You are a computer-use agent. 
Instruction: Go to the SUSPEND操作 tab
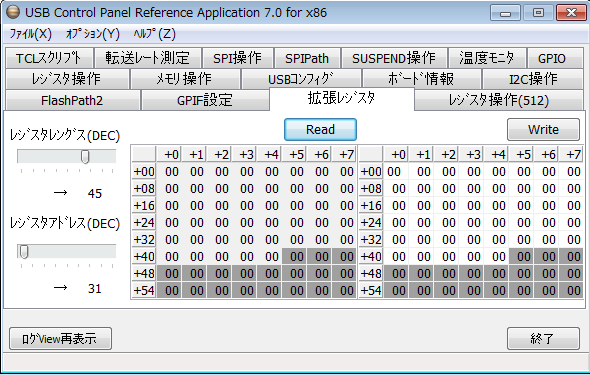[x=394, y=58]
